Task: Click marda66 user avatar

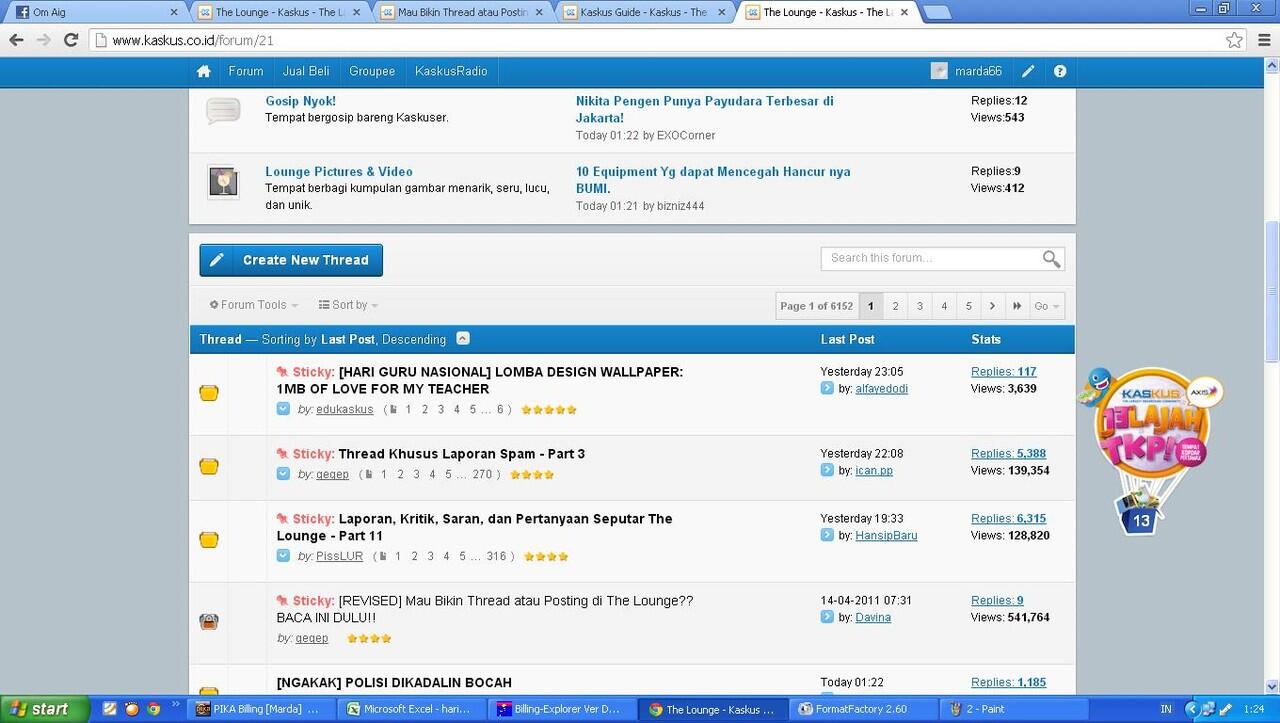Action: tap(939, 71)
